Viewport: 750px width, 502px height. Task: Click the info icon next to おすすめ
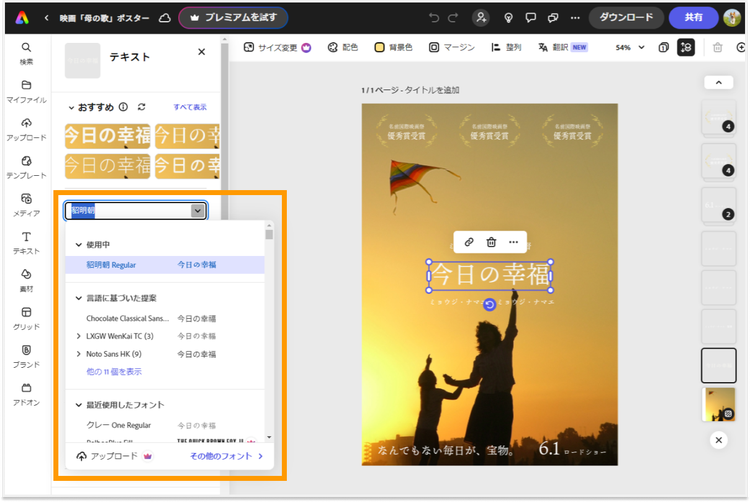pos(123,107)
